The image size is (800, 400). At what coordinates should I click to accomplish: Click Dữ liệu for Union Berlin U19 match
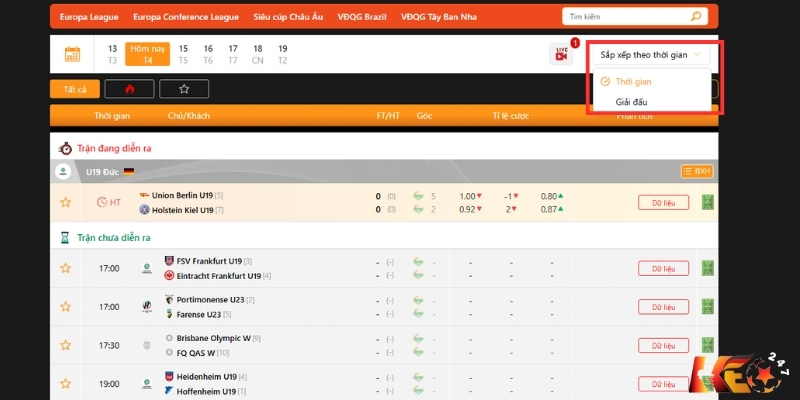pyautogui.click(x=663, y=203)
